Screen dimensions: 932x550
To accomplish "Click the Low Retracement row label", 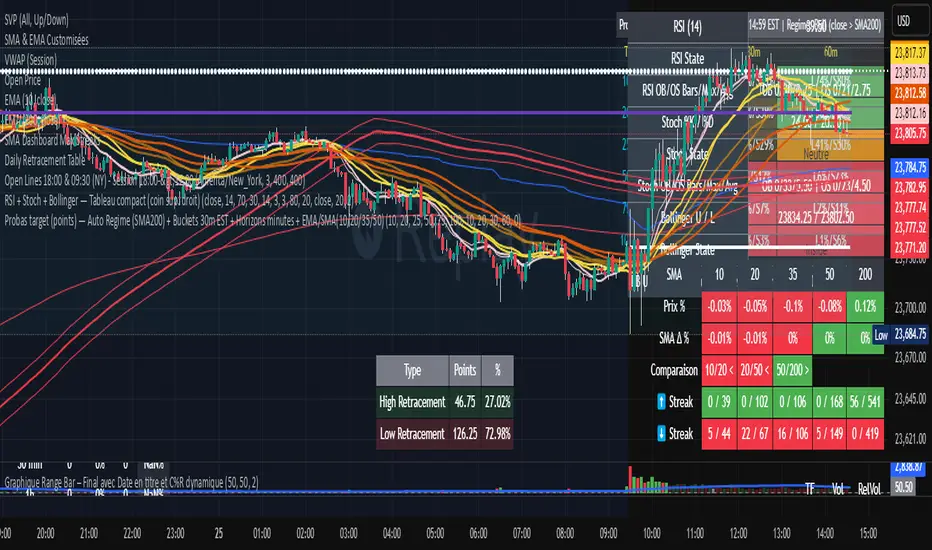I will (412, 433).
